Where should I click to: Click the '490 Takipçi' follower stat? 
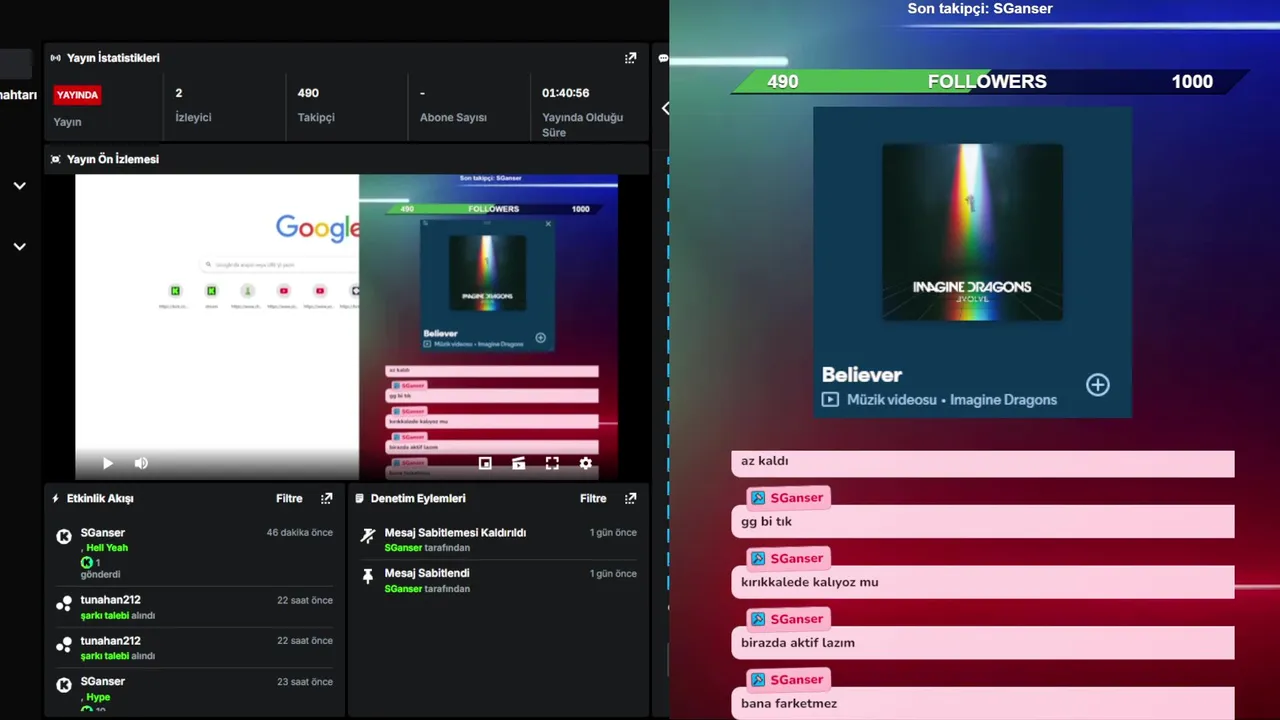tap(316, 105)
